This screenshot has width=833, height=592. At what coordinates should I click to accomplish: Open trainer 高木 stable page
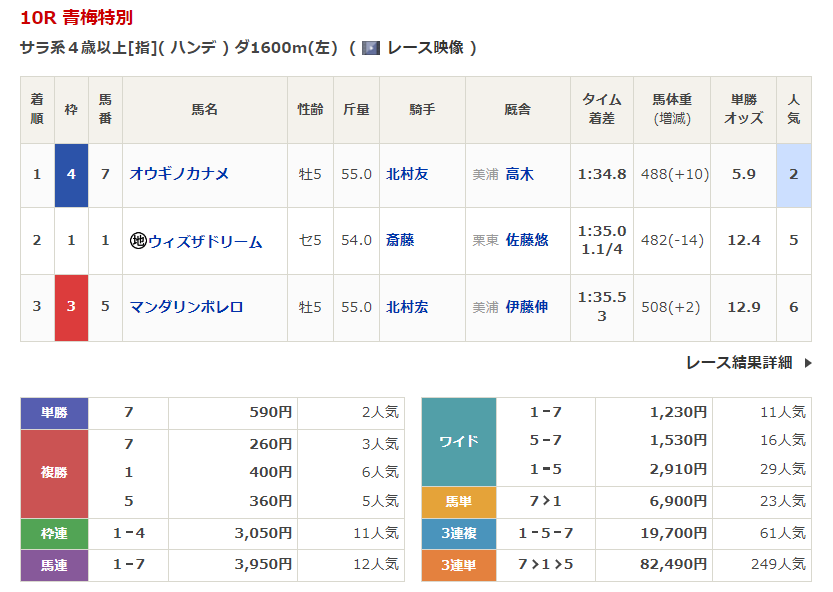point(519,174)
